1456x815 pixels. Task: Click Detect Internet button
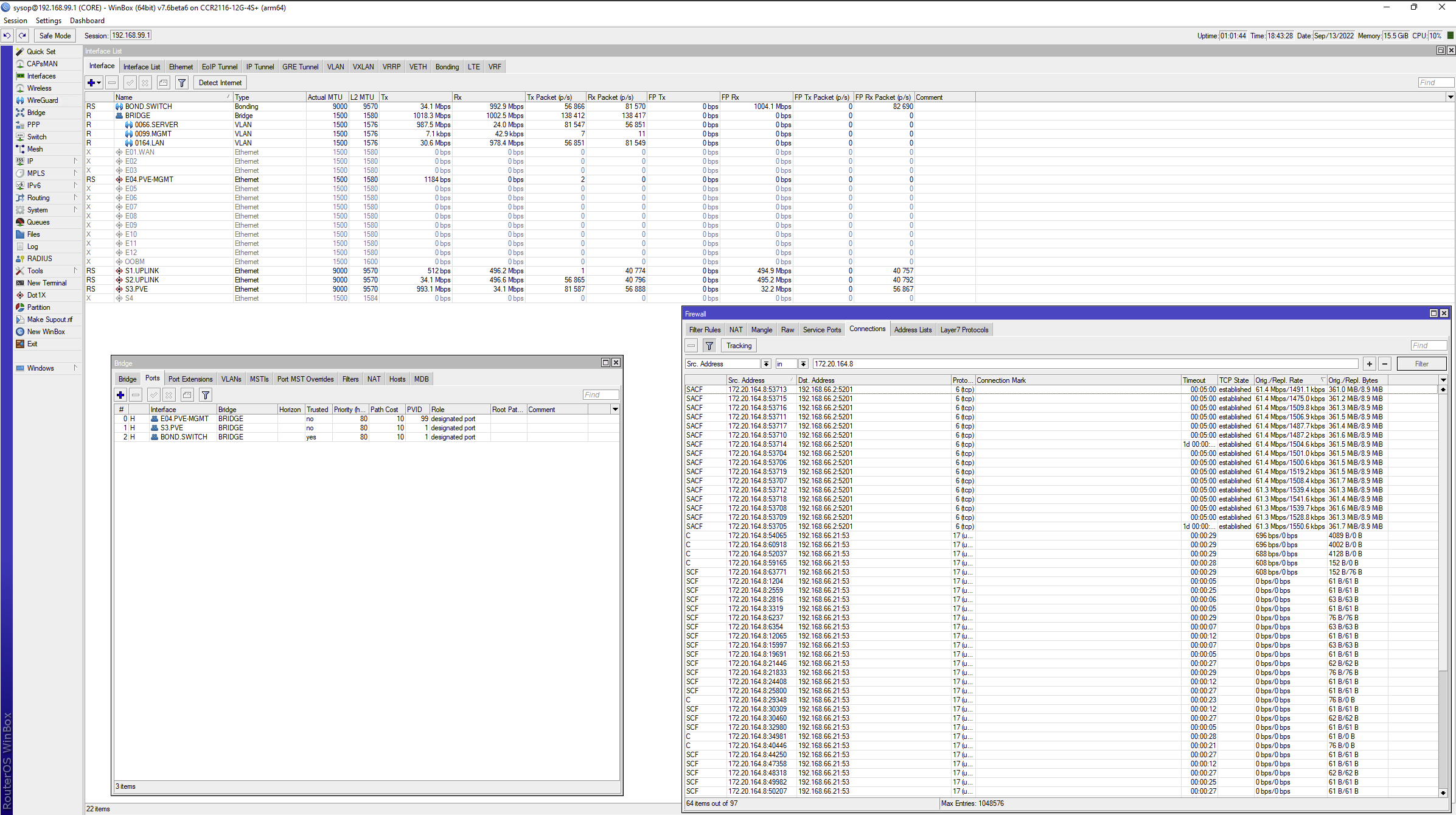(220, 83)
